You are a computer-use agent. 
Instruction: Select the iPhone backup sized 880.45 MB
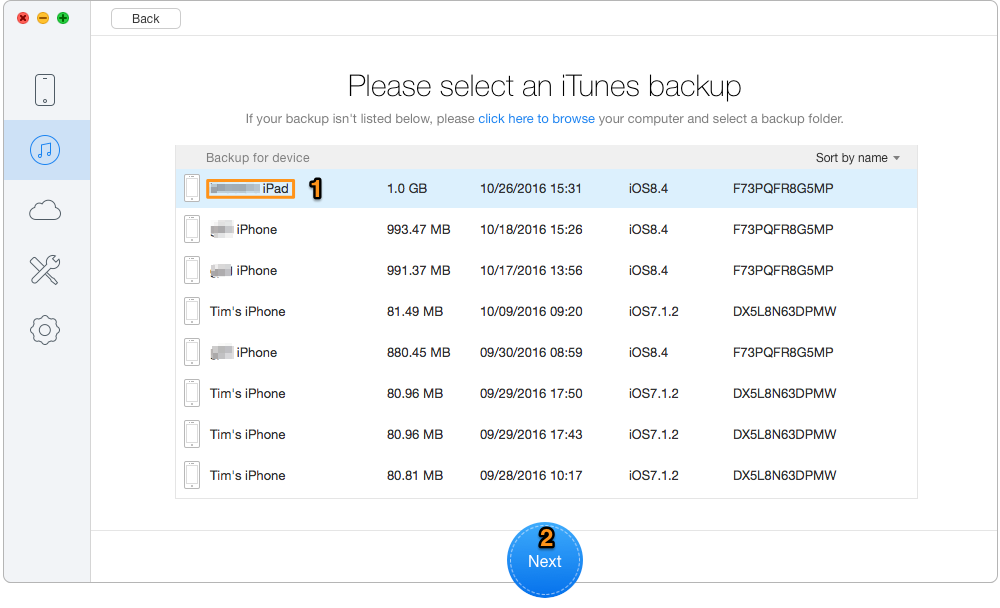tap(546, 352)
